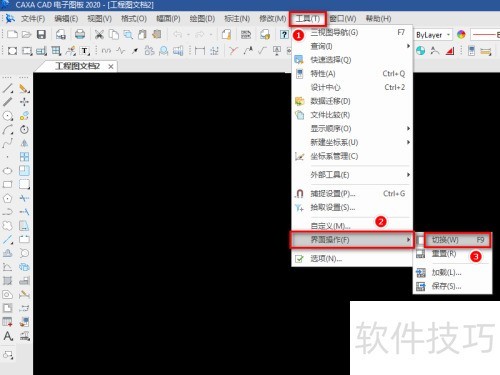Viewport: 500px width, 375px height.
Task: Select the Circle drawing tool
Action: pos(8,116)
